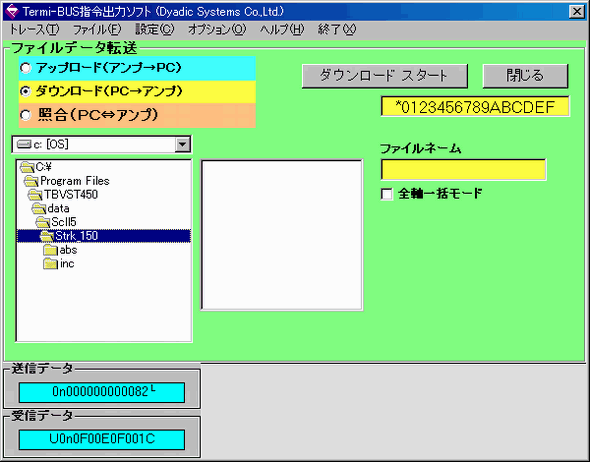The width and height of the screenshot is (590, 462).
Task: Click the ダウンロード スタート button
Action: click(x=385, y=76)
